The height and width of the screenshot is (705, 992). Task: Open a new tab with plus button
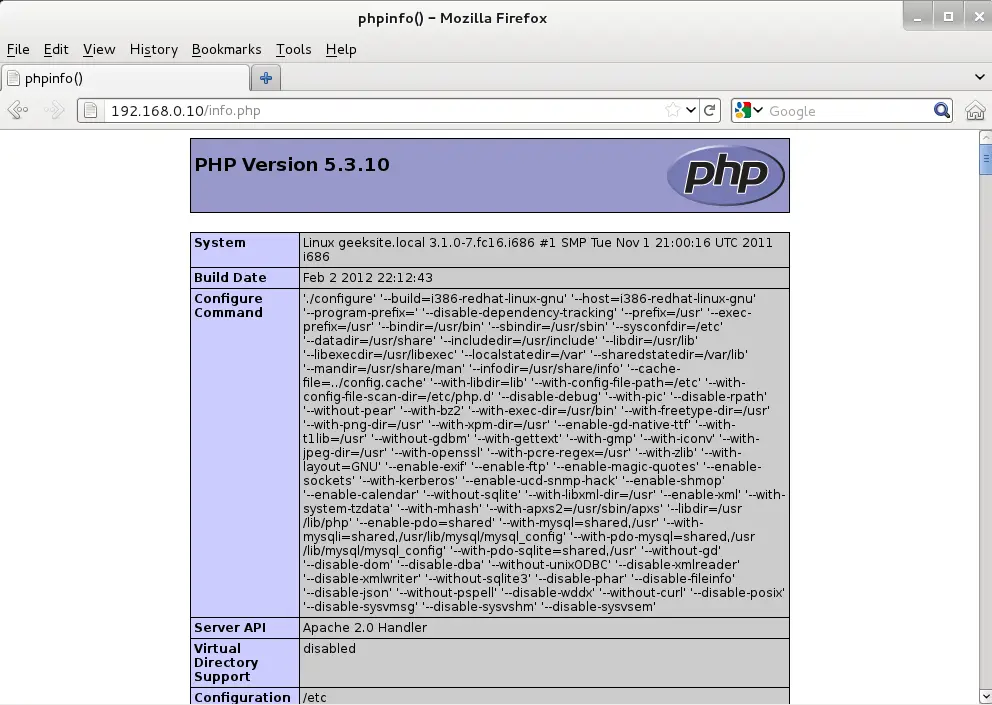pyautogui.click(x=266, y=78)
